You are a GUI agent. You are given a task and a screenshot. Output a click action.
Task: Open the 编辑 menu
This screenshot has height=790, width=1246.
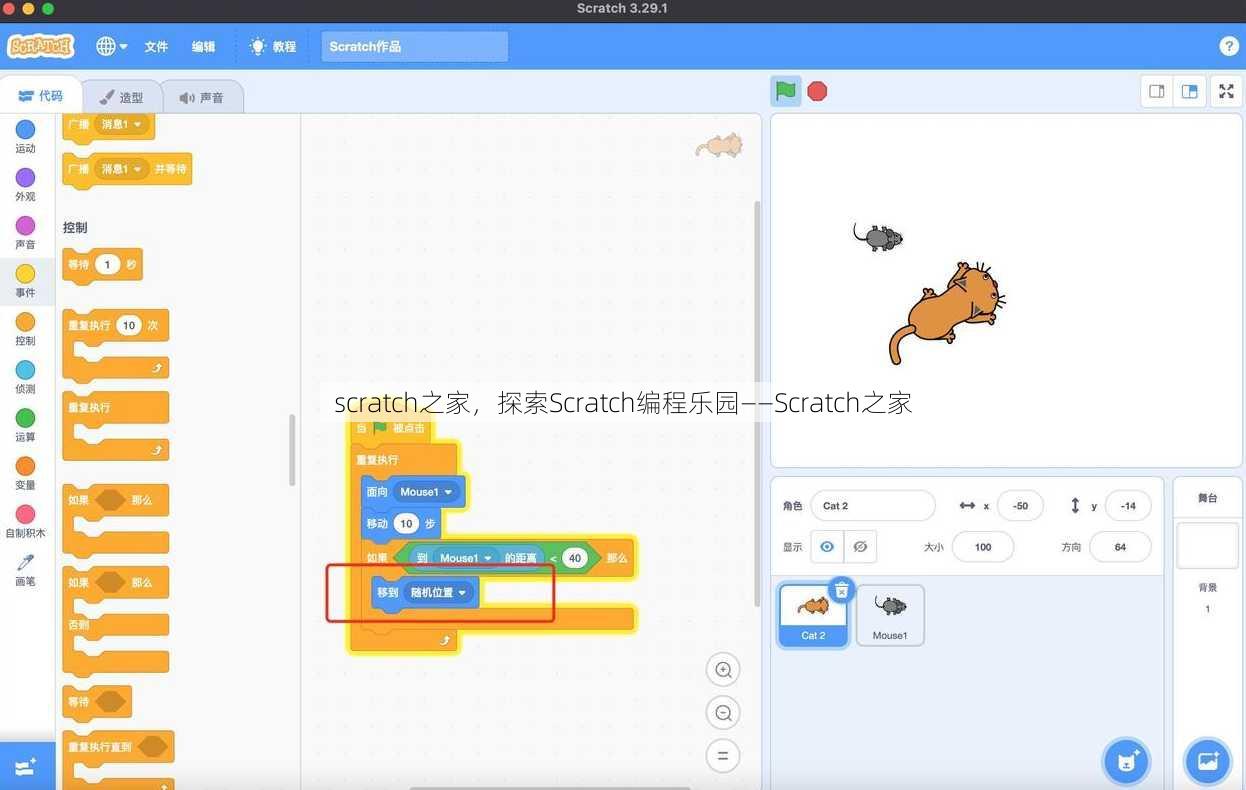click(204, 46)
